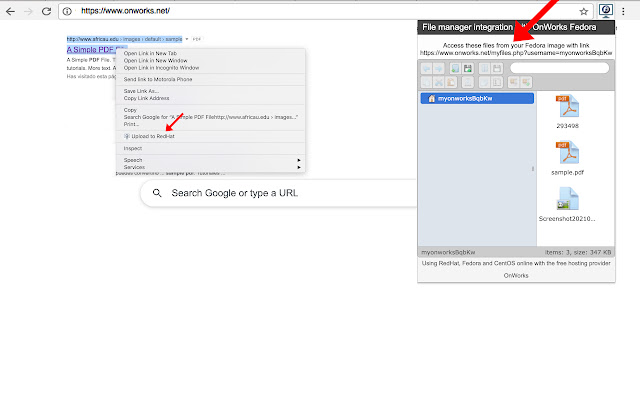640x400 pixels.
Task: Click the grey floppy download icon
Action: click(x=497, y=69)
